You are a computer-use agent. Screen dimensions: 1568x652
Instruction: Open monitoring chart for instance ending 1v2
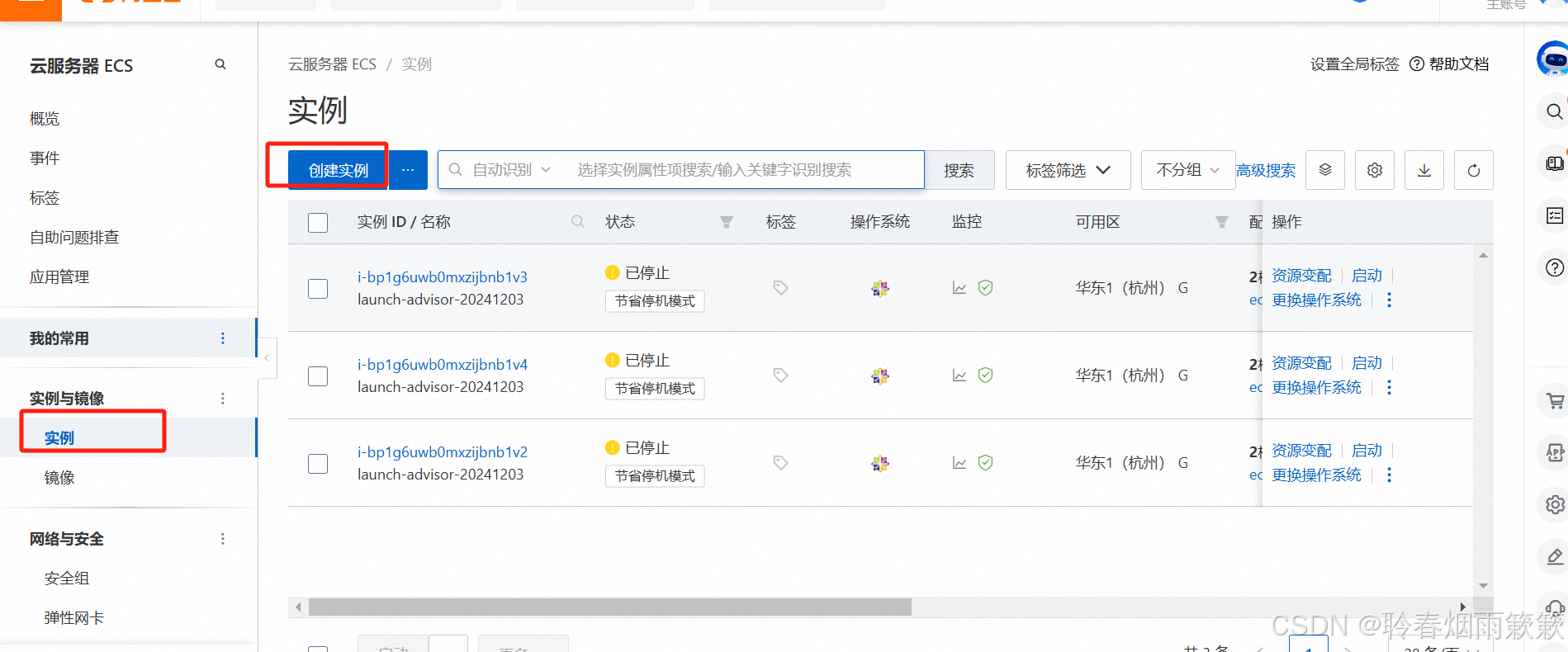(x=959, y=463)
